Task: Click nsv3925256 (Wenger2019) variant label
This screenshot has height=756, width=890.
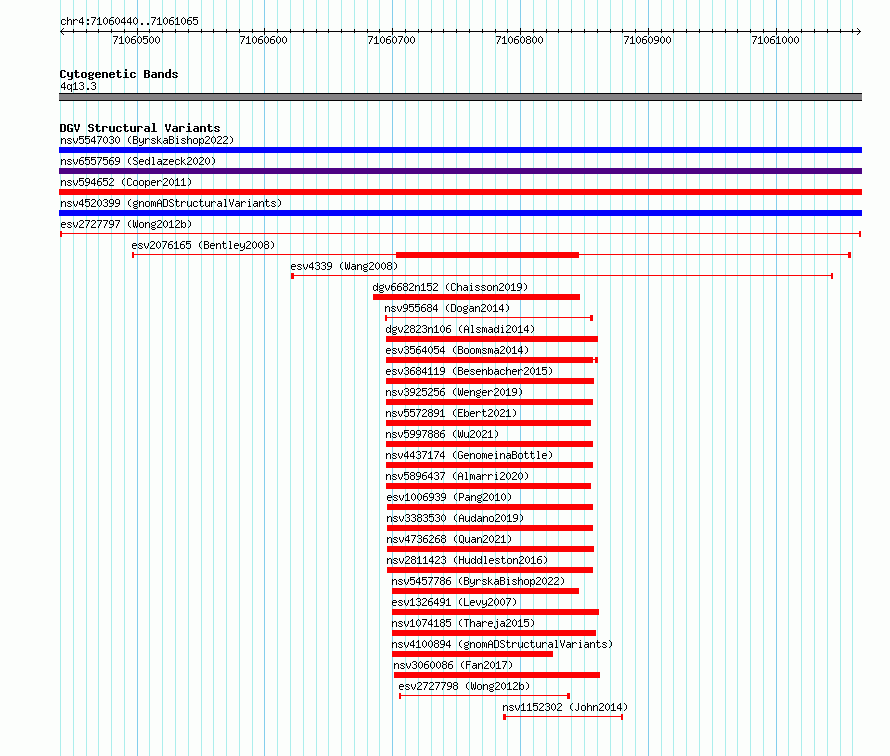Action: (x=454, y=392)
